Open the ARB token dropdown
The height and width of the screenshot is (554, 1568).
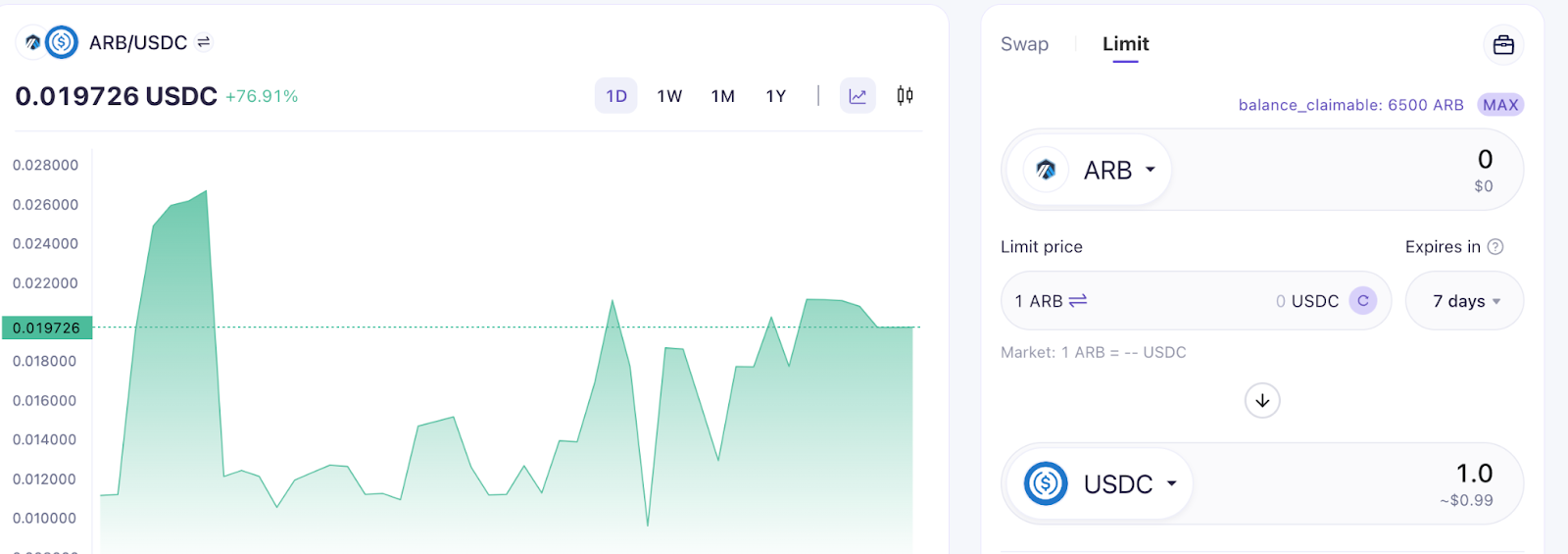pos(1090,171)
